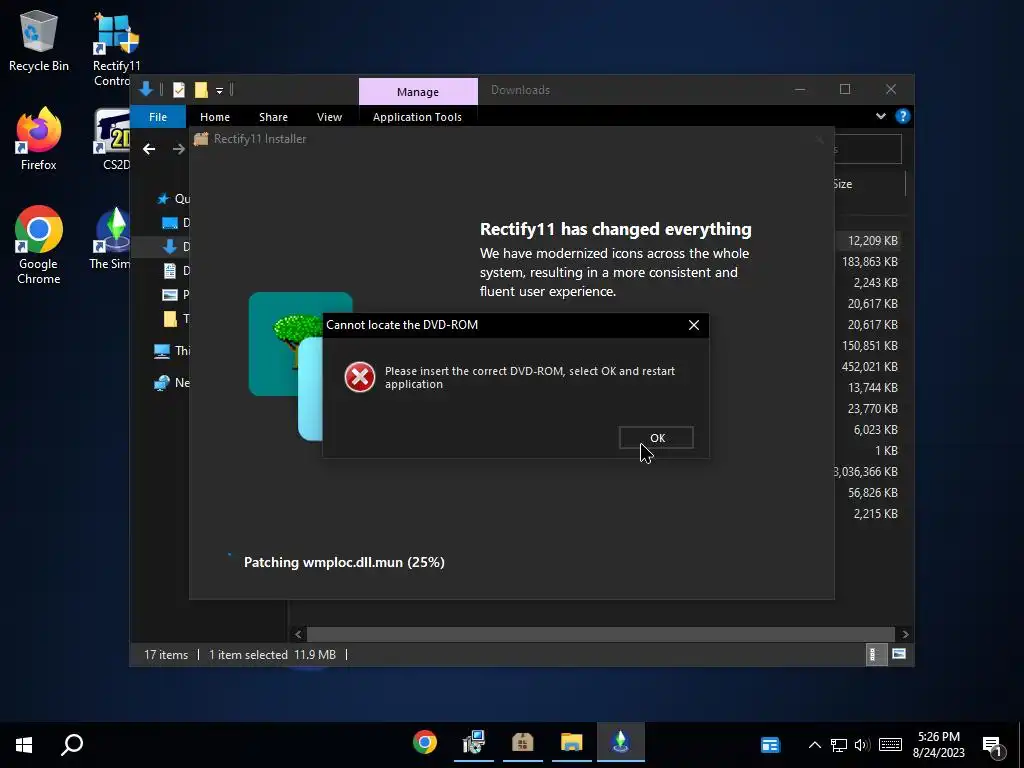Click the horizontal scrollbar track in Explorer
Screen dimensions: 1024x768
tap(600, 634)
